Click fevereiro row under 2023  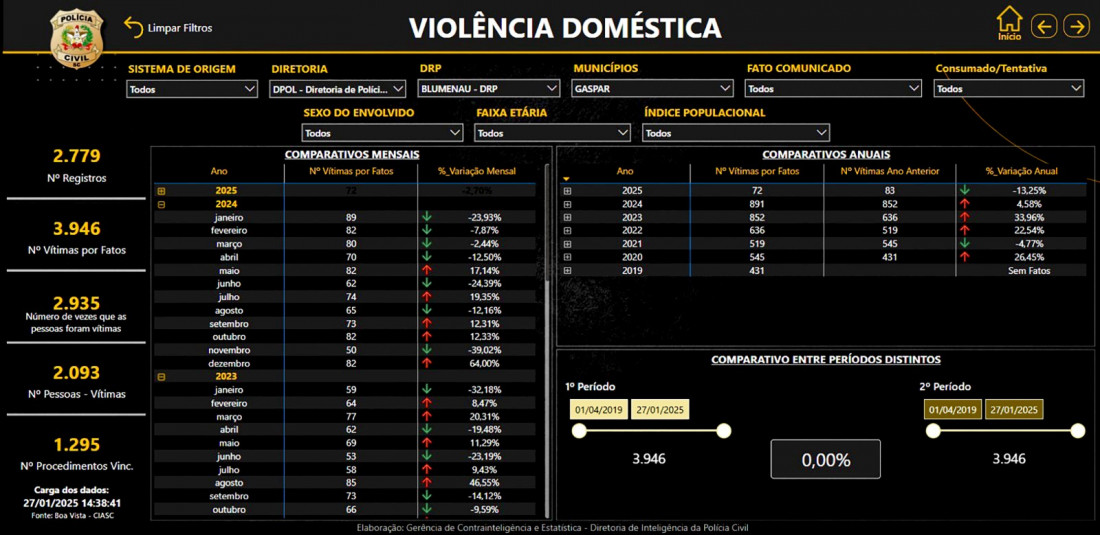click(x=345, y=403)
